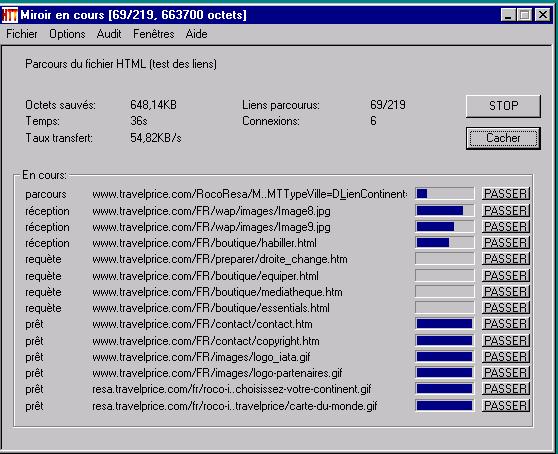Viewport: 558px width, 454px height.
Task: Open the Fenêtres menu
Action: tap(154, 34)
